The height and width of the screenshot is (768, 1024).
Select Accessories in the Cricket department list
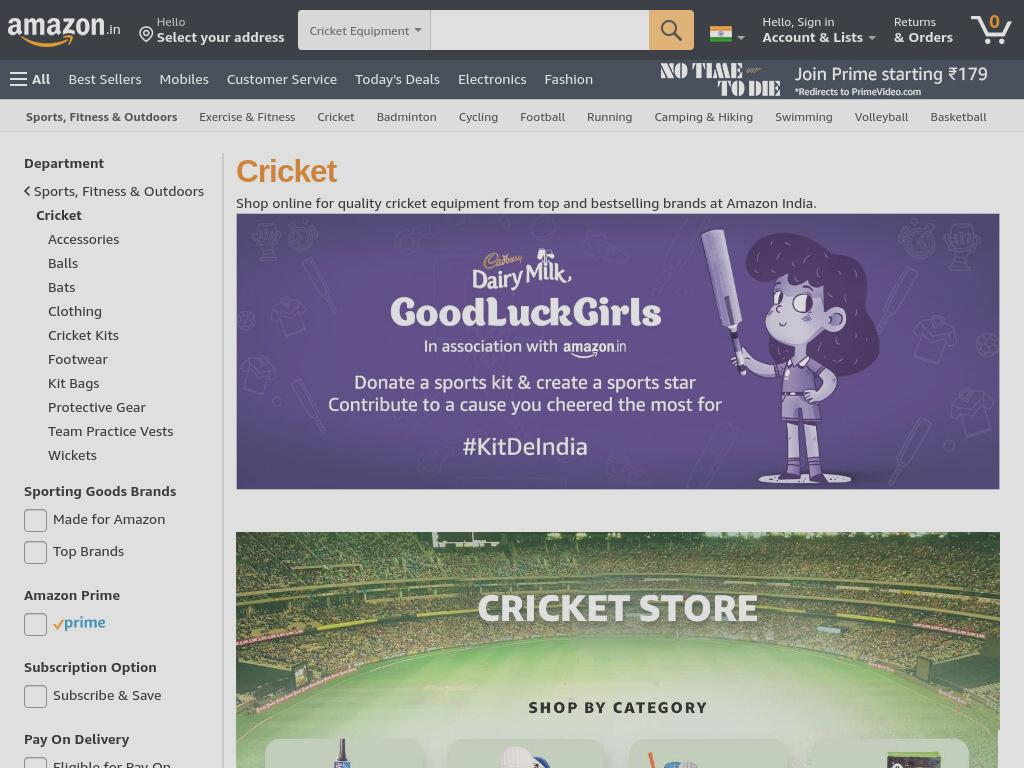tap(84, 239)
